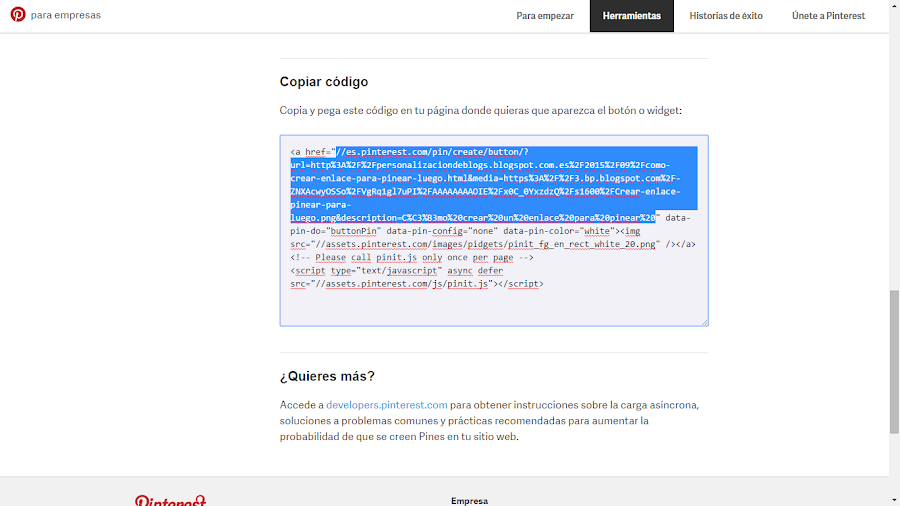Click the '¿Quieres más?' heading

(x=327, y=376)
